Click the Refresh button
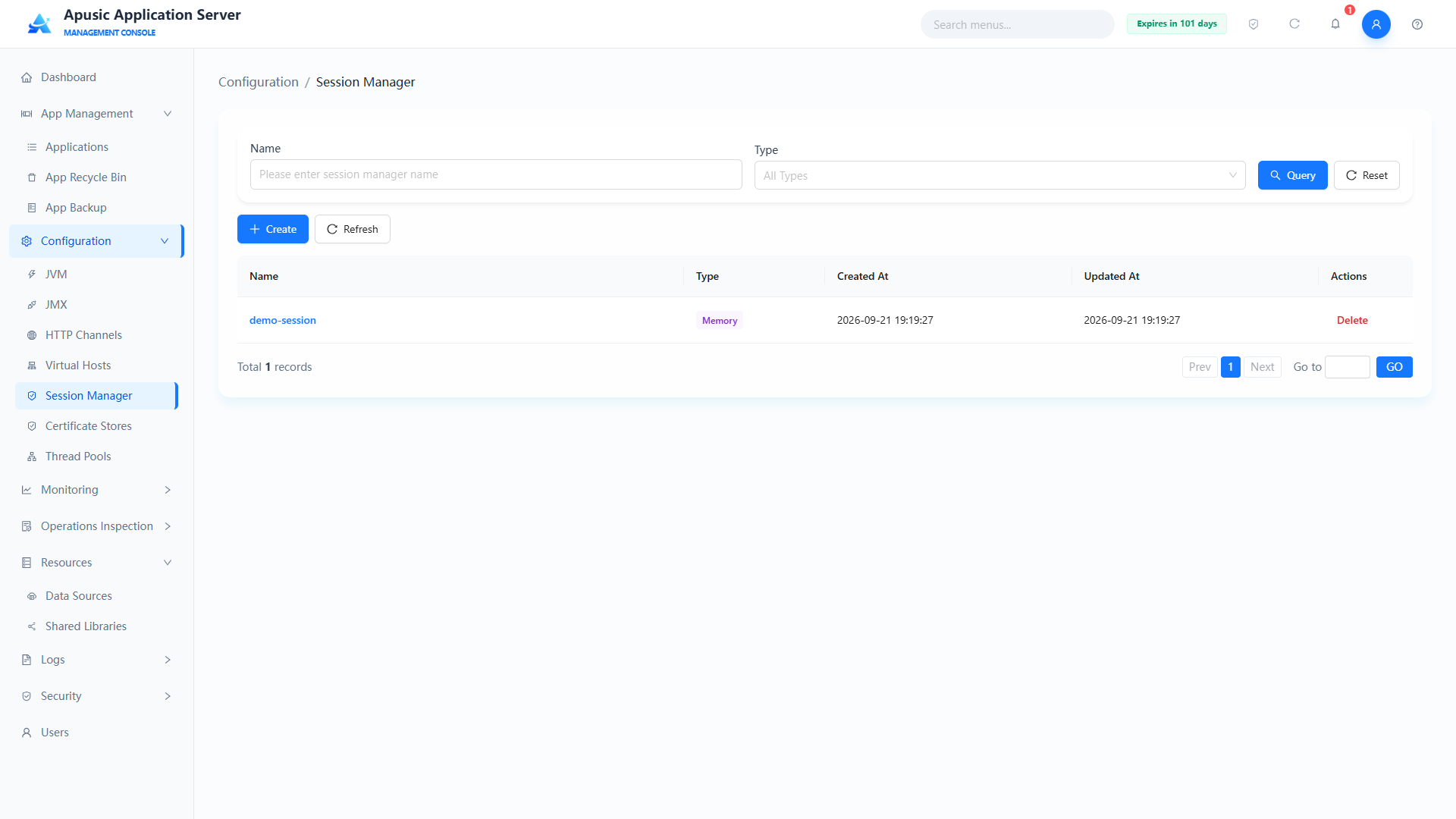This screenshot has width=1456, height=819. click(353, 229)
